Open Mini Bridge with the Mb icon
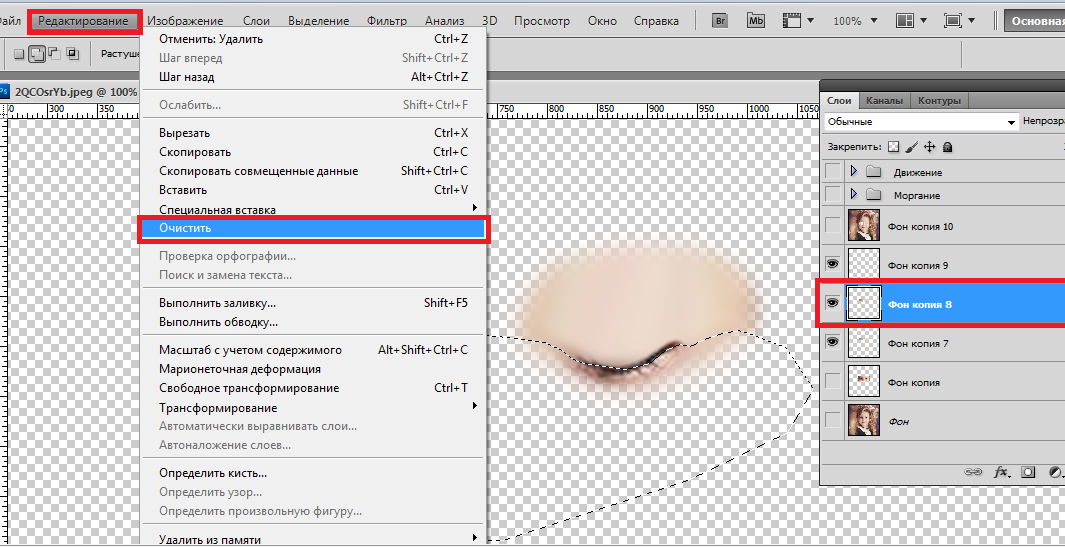The height and width of the screenshot is (547, 1065). 756,20
